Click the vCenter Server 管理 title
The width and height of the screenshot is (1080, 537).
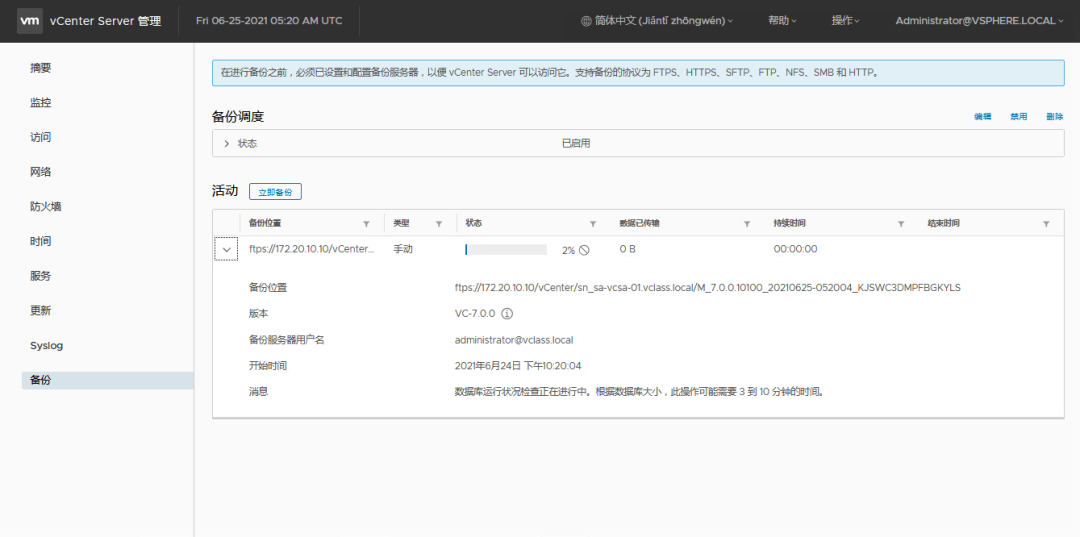(106, 21)
